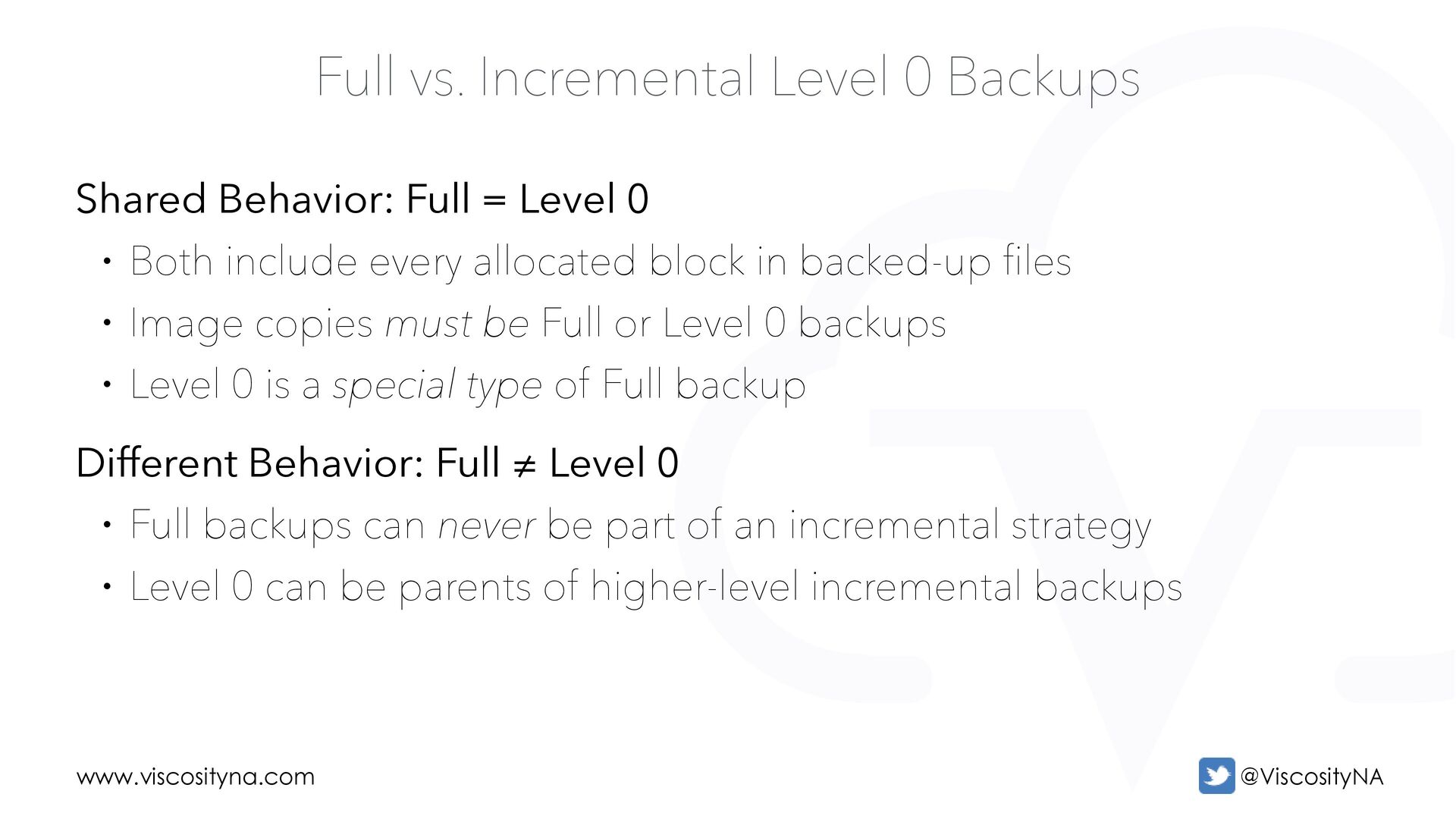Viewport: 1456px width, 819px height.
Task: Click the words 'backed-up files'
Action: tap(935, 262)
